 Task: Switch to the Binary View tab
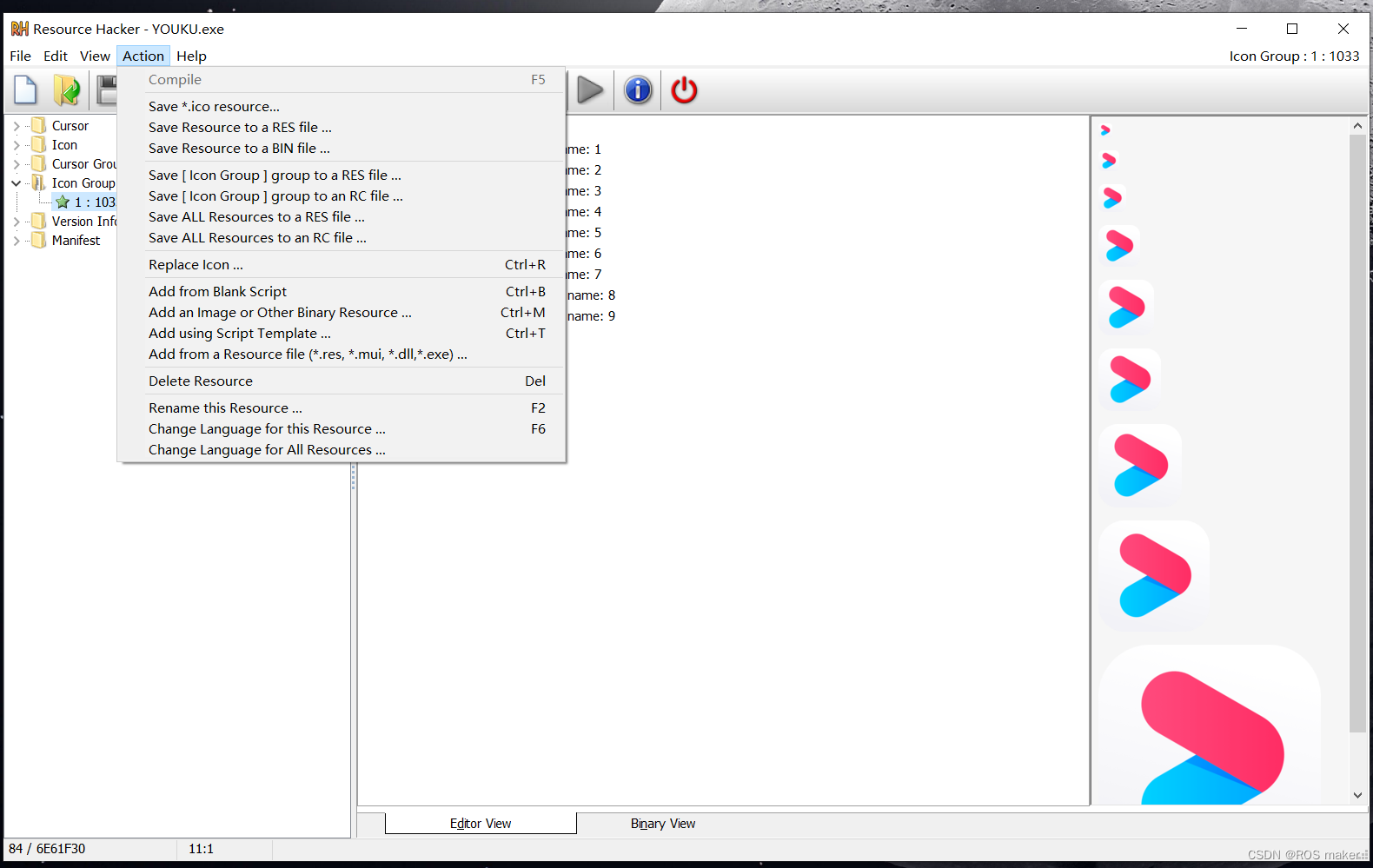click(662, 823)
